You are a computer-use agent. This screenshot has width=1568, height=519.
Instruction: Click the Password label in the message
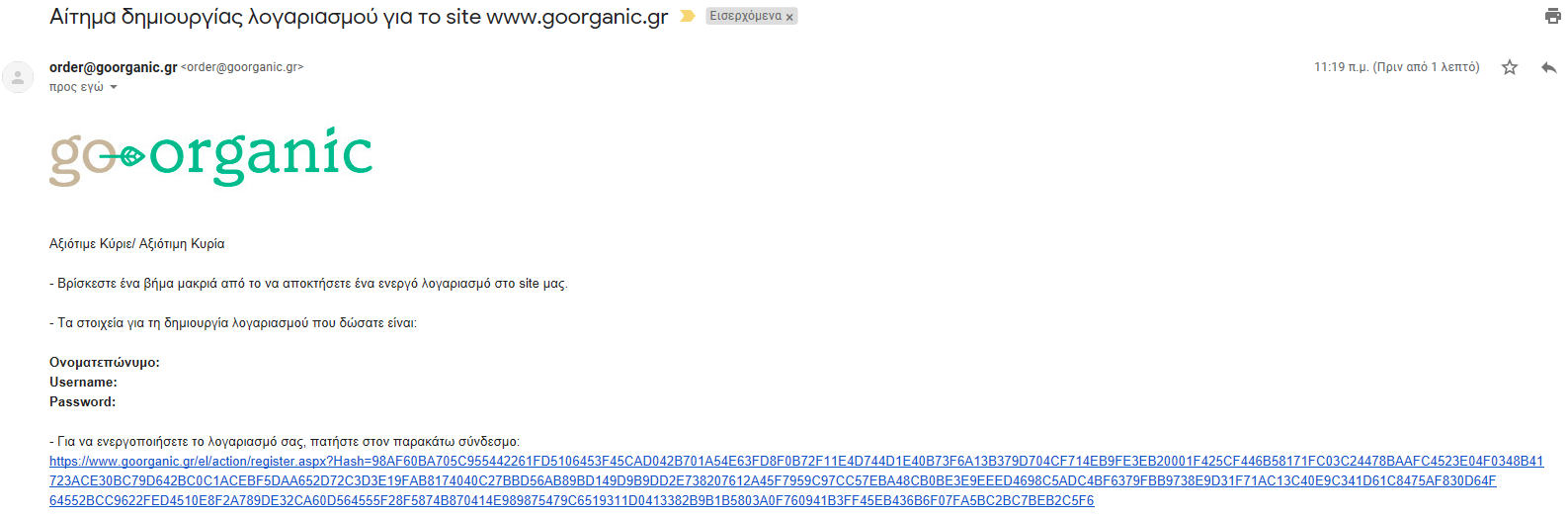(82, 402)
